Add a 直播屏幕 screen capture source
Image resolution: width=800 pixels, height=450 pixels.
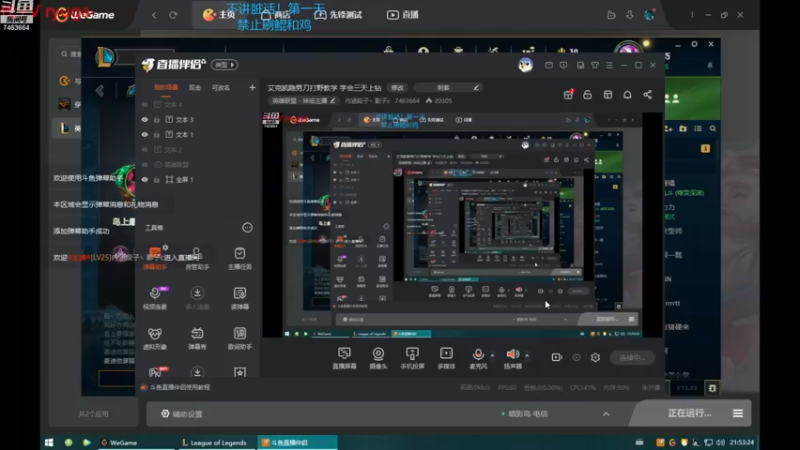344,358
